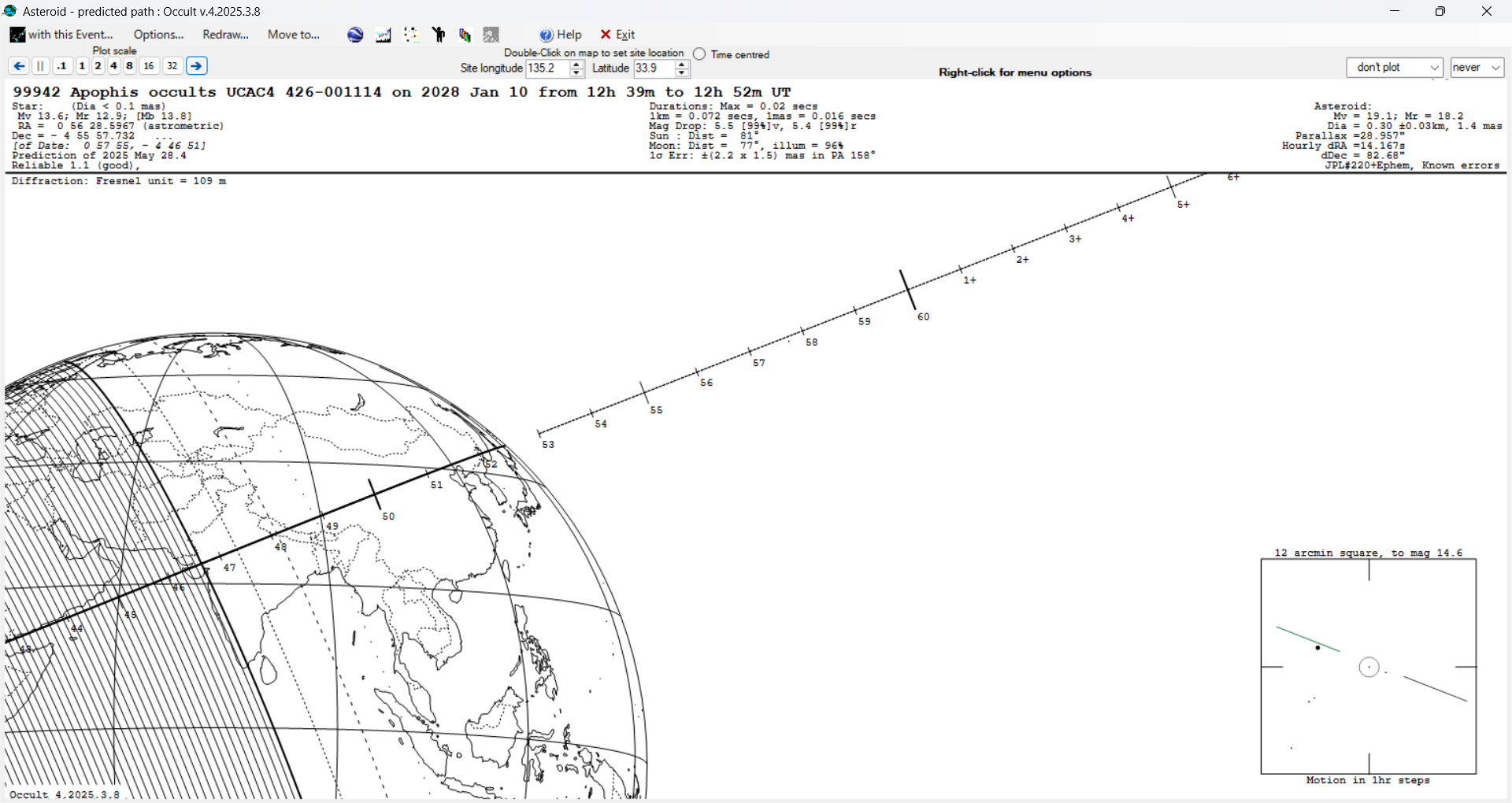The width and height of the screenshot is (1512, 803).
Task: Click the Site longitude input field
Action: [547, 68]
